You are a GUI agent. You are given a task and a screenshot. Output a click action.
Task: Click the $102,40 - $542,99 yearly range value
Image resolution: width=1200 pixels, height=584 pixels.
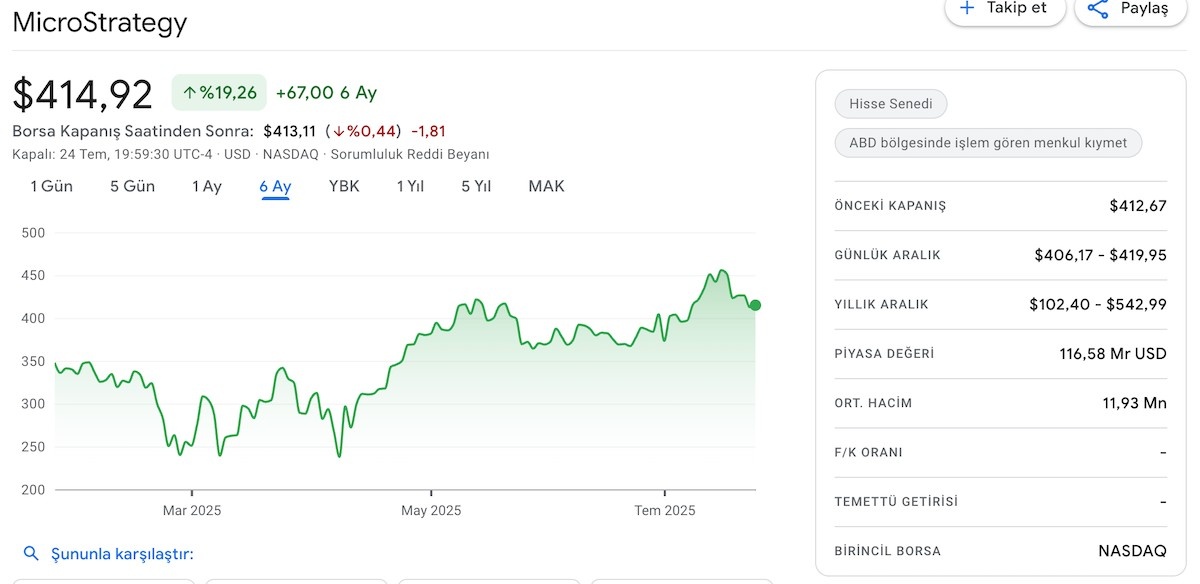[1098, 304]
